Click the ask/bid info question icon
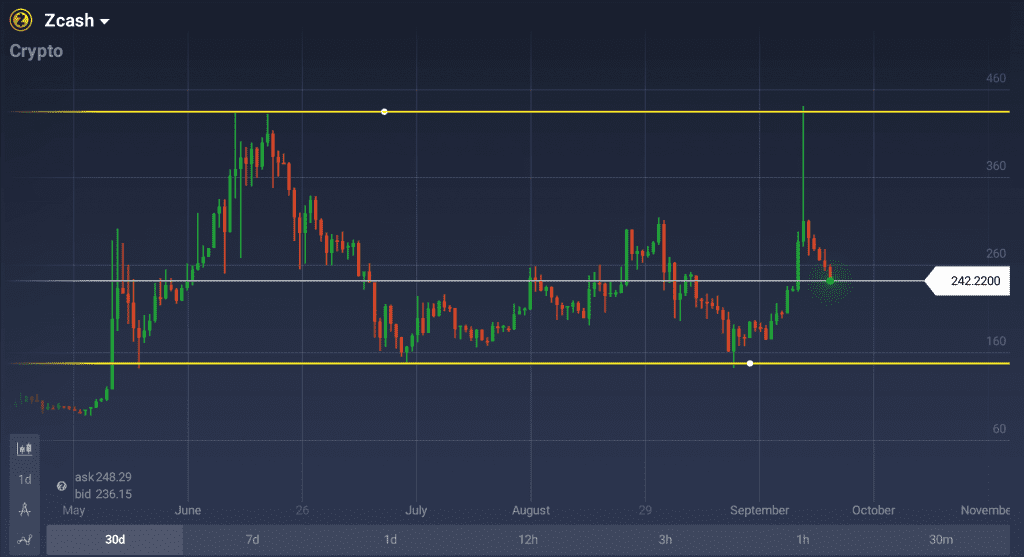This screenshot has width=1024, height=557. pos(61,486)
